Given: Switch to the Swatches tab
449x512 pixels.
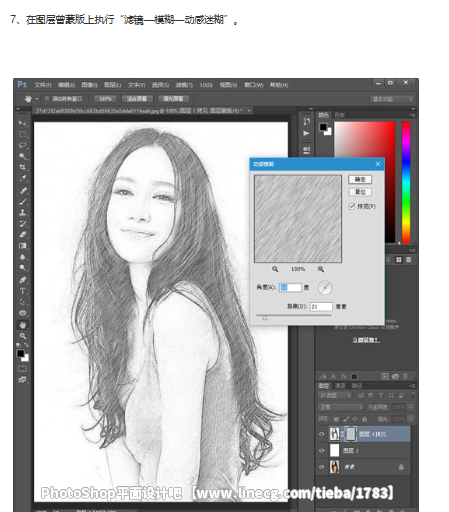Looking at the screenshot, I should click(x=339, y=115).
